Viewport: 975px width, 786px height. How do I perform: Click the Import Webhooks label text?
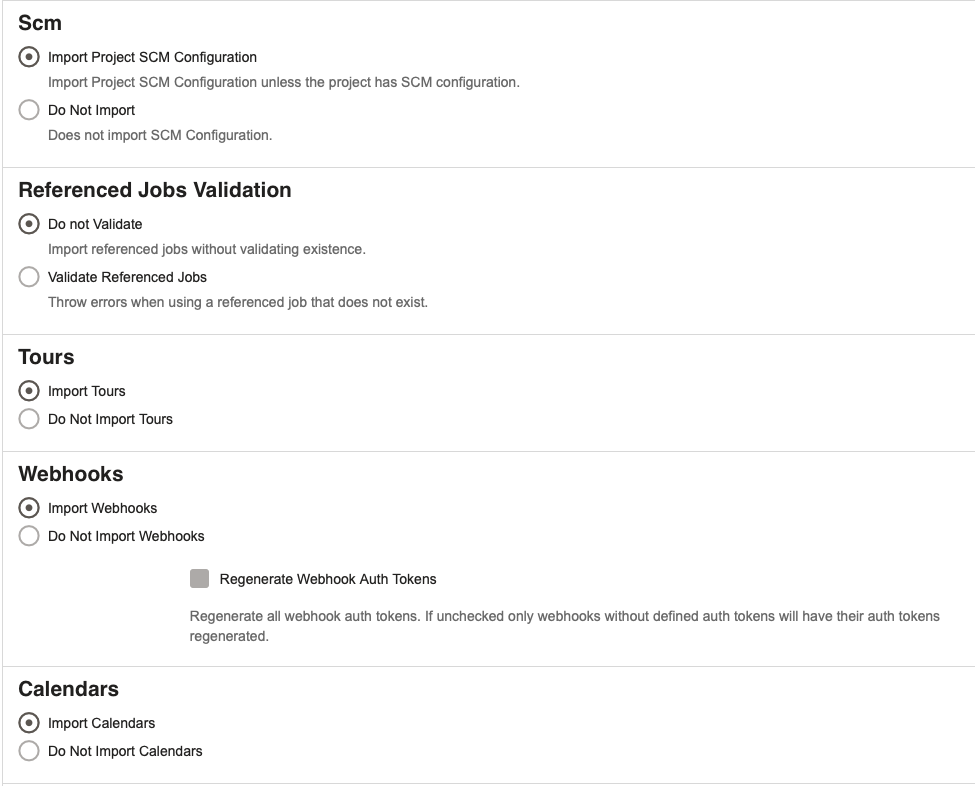[x=102, y=508]
